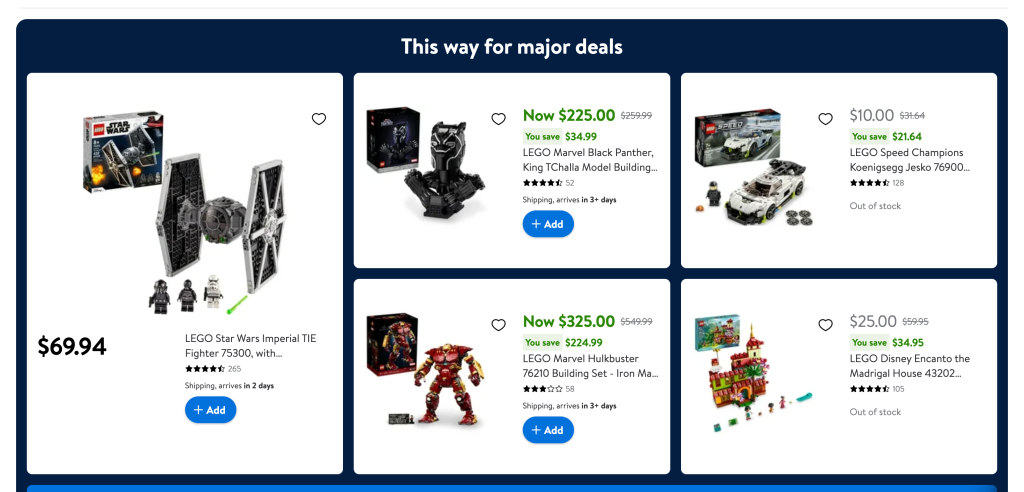Open LEGO Disney Encanto Madrigal House link
The width and height of the screenshot is (1024, 492).
tap(909, 366)
